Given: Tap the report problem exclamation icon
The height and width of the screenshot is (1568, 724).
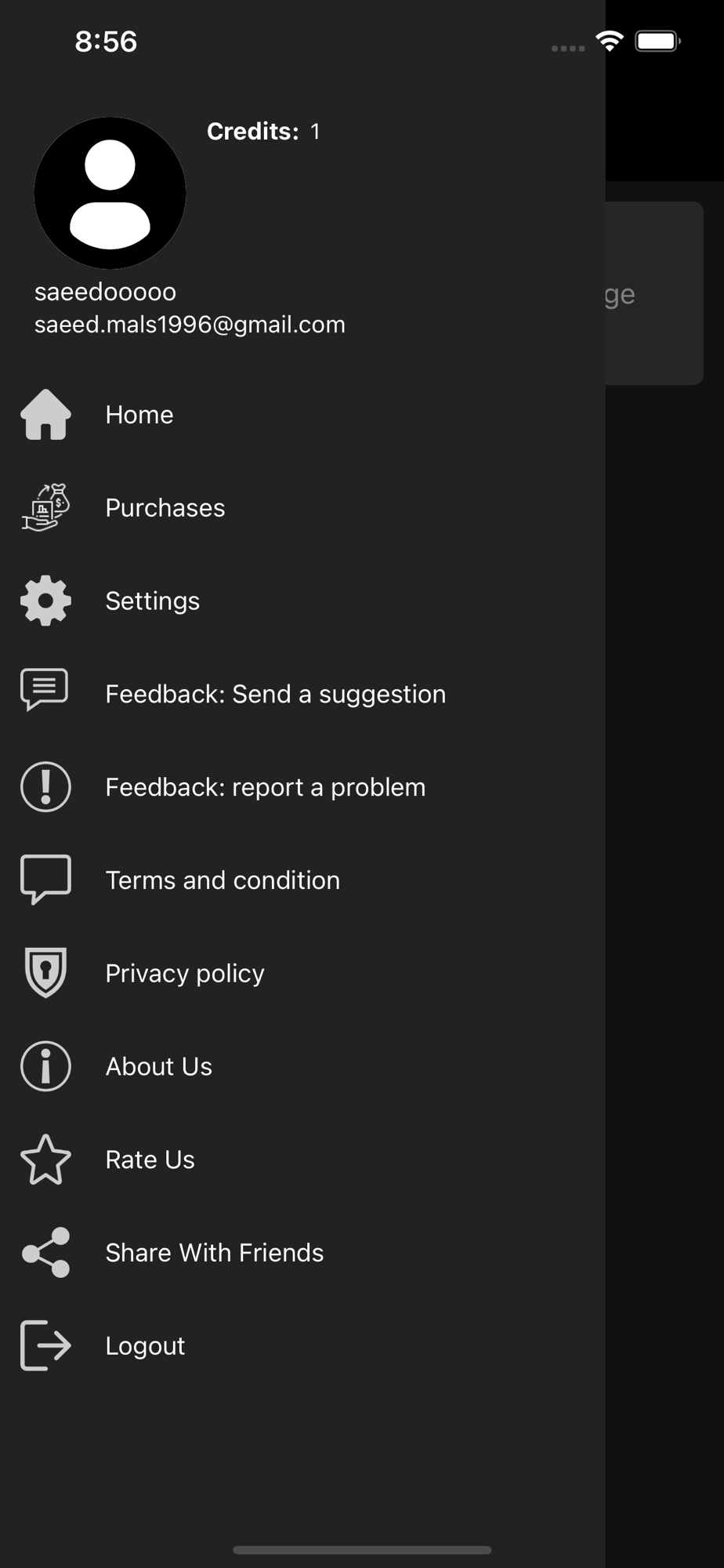Looking at the screenshot, I should tap(45, 786).
